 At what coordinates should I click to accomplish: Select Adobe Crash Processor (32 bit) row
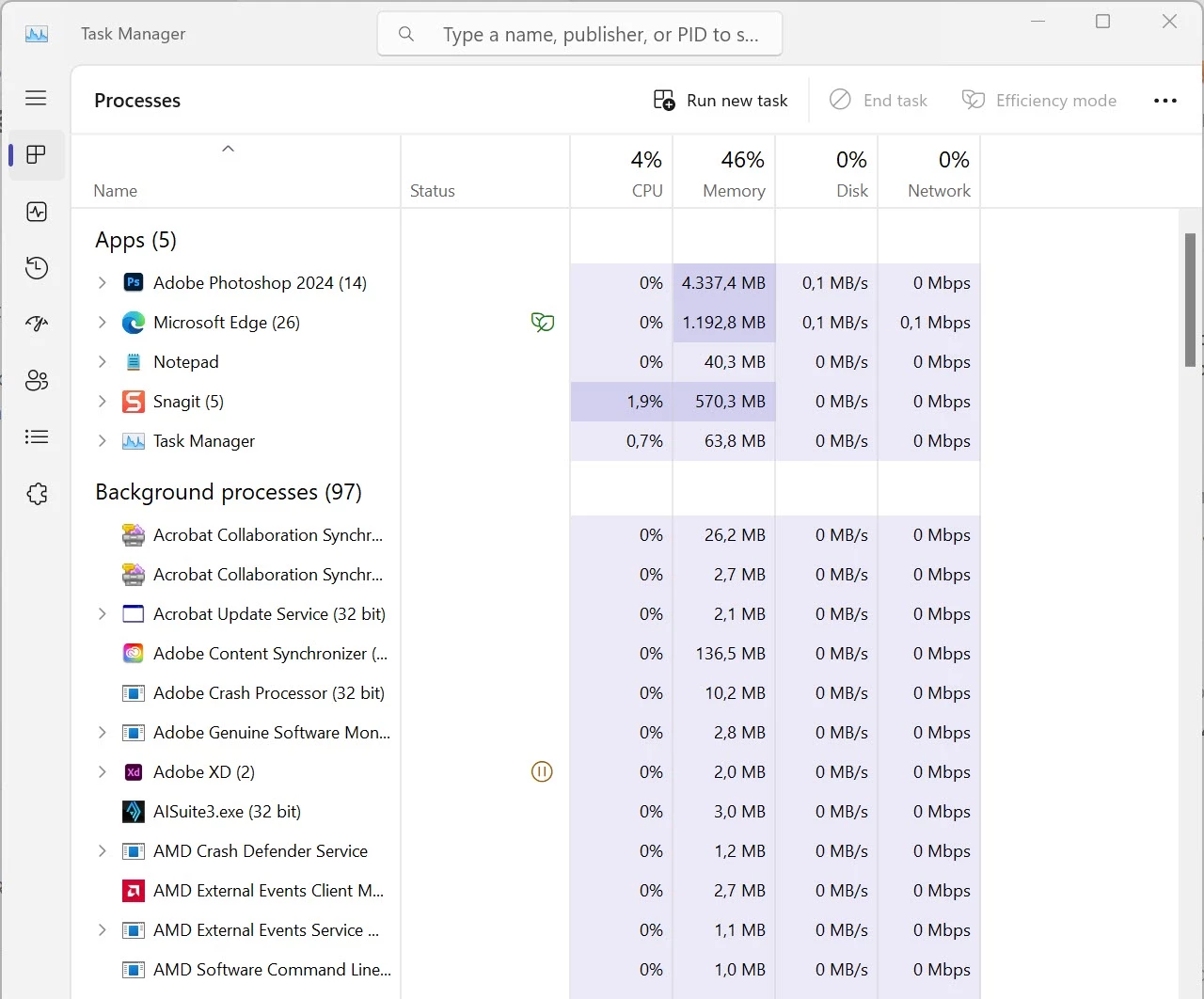click(526, 692)
